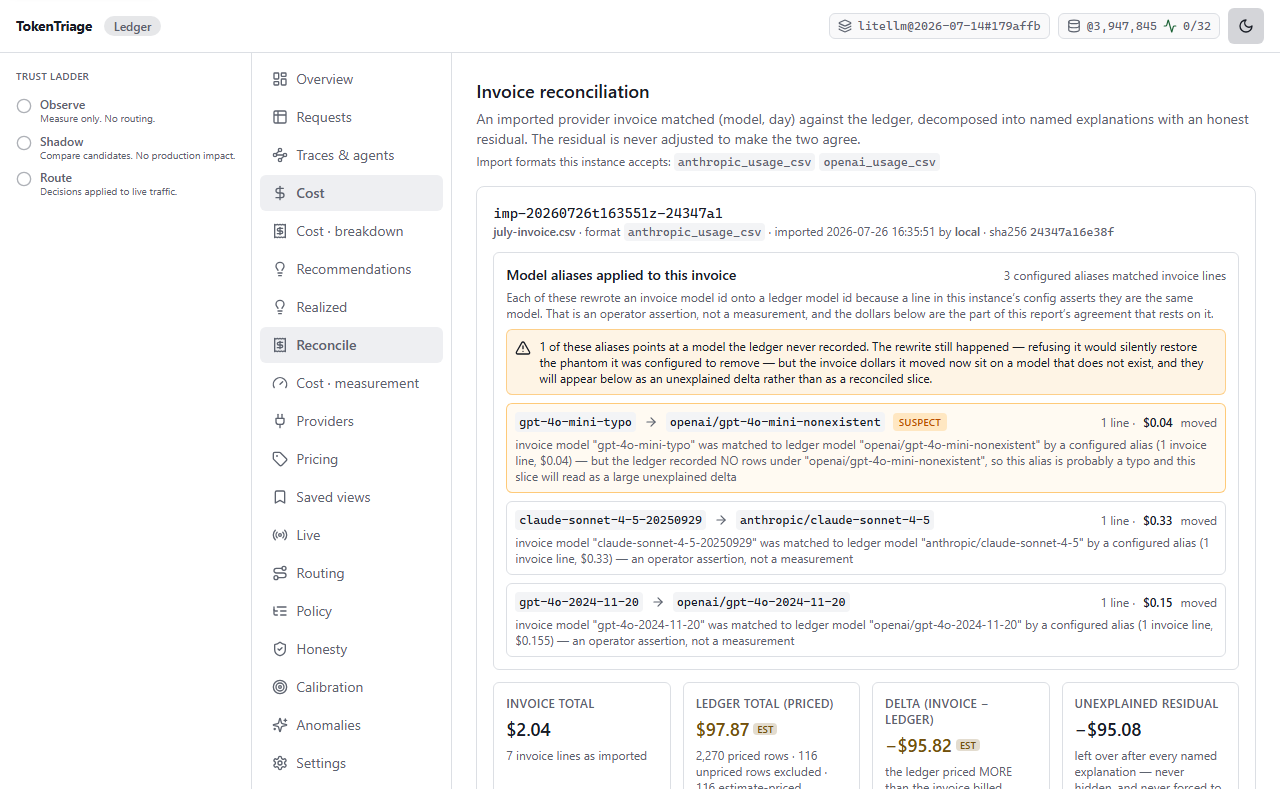The image size is (1280, 789).
Task: Select the Observe trust level
Action: click(24, 106)
